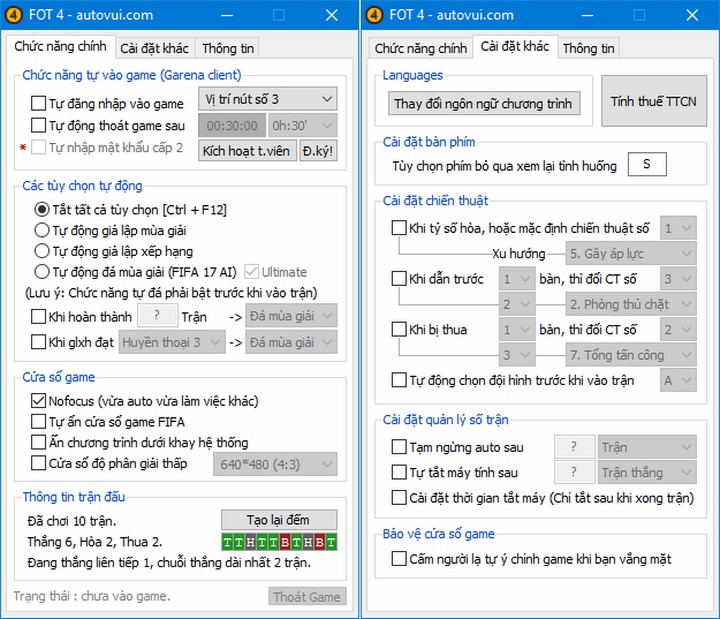
Task: Click the FOT 4 app icon in left window title bar
Action: coord(14,15)
